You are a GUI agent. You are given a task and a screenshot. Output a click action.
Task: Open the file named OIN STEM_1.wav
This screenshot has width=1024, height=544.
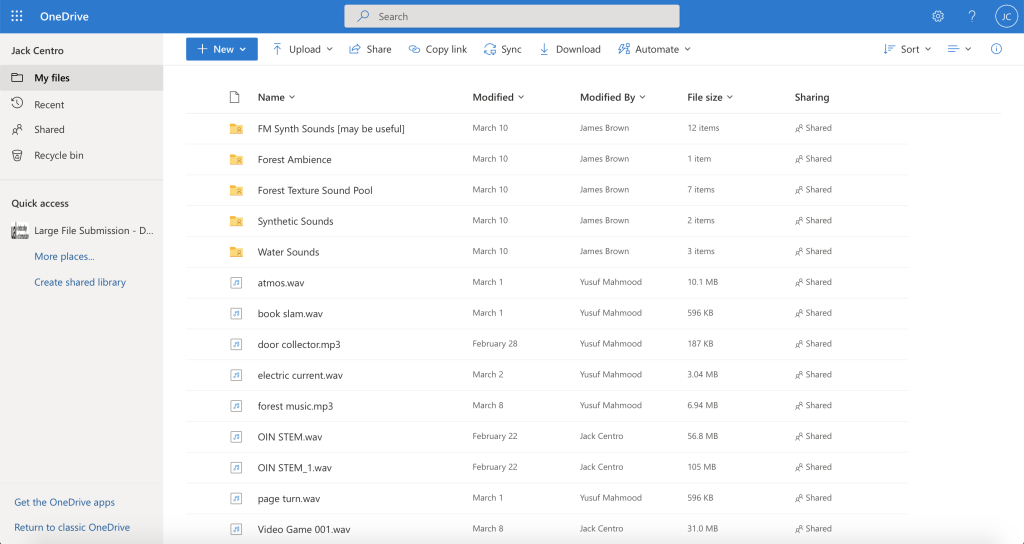pos(295,468)
